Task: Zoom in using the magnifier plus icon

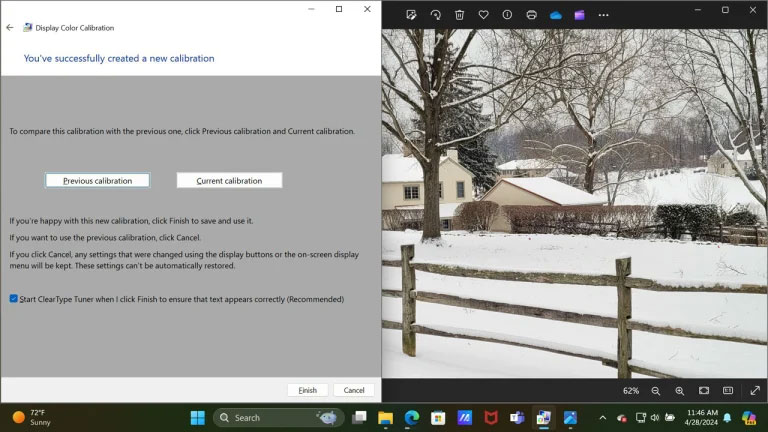Action: tap(680, 391)
